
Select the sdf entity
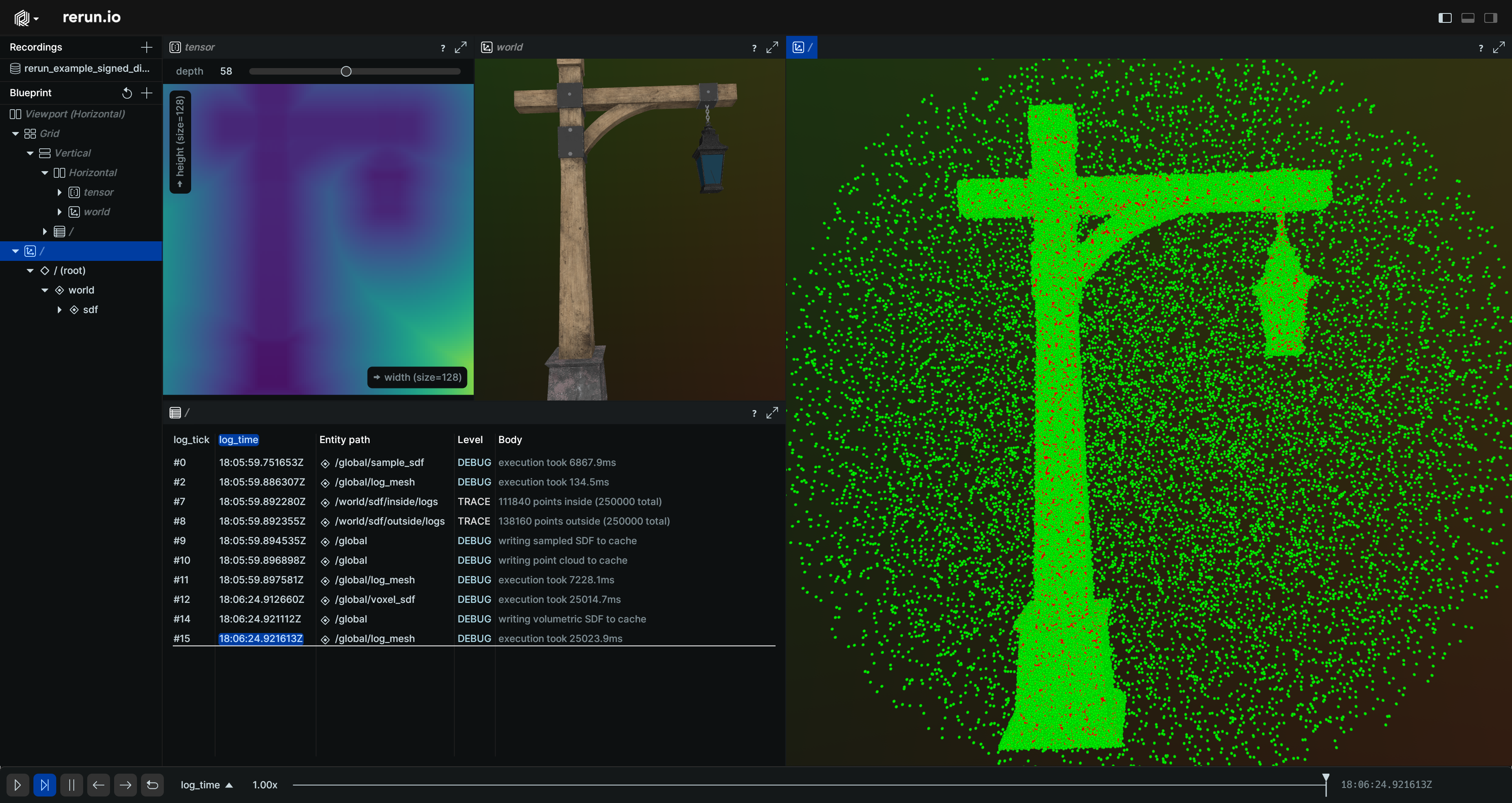(x=90, y=310)
